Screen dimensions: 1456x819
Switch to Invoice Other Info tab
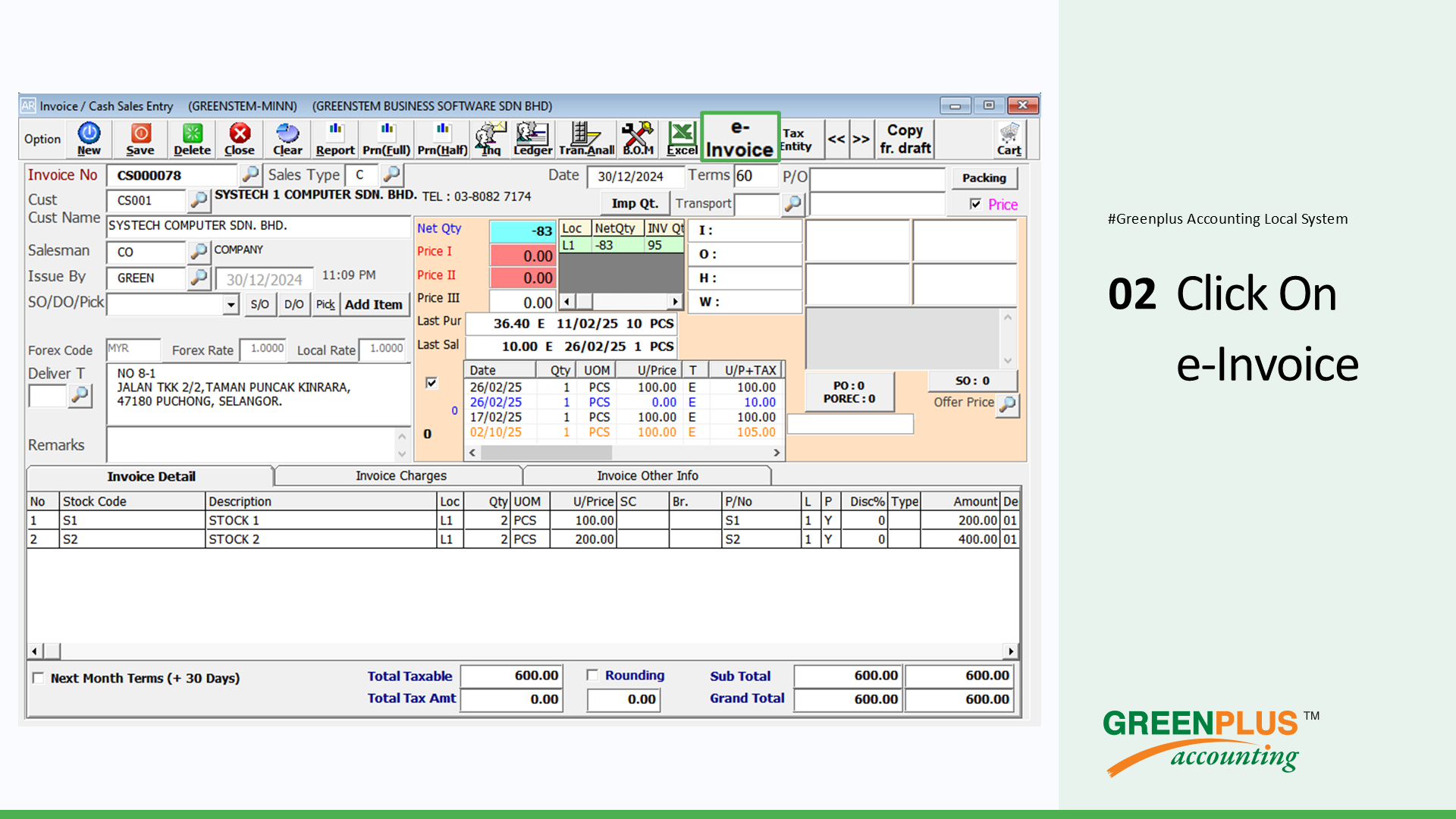tap(647, 475)
